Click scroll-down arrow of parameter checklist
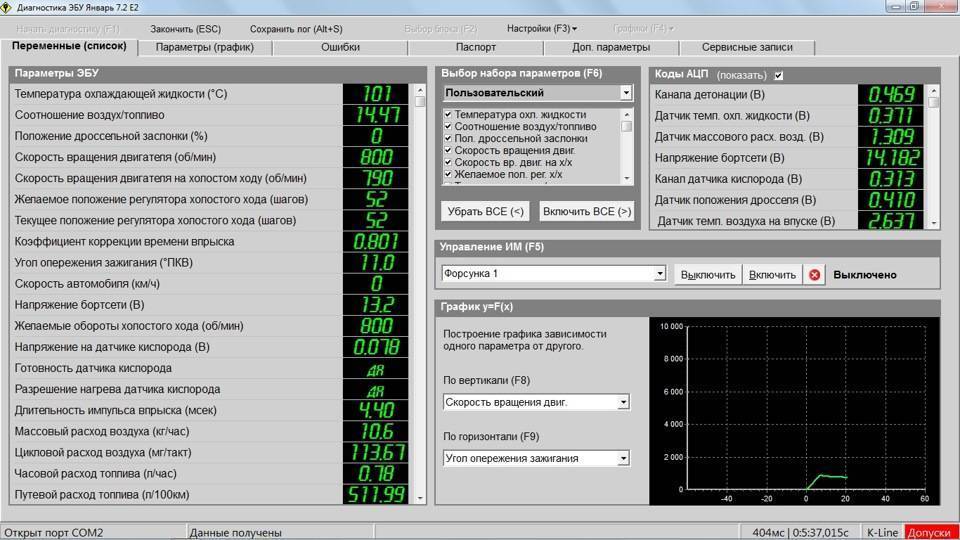 [626, 178]
